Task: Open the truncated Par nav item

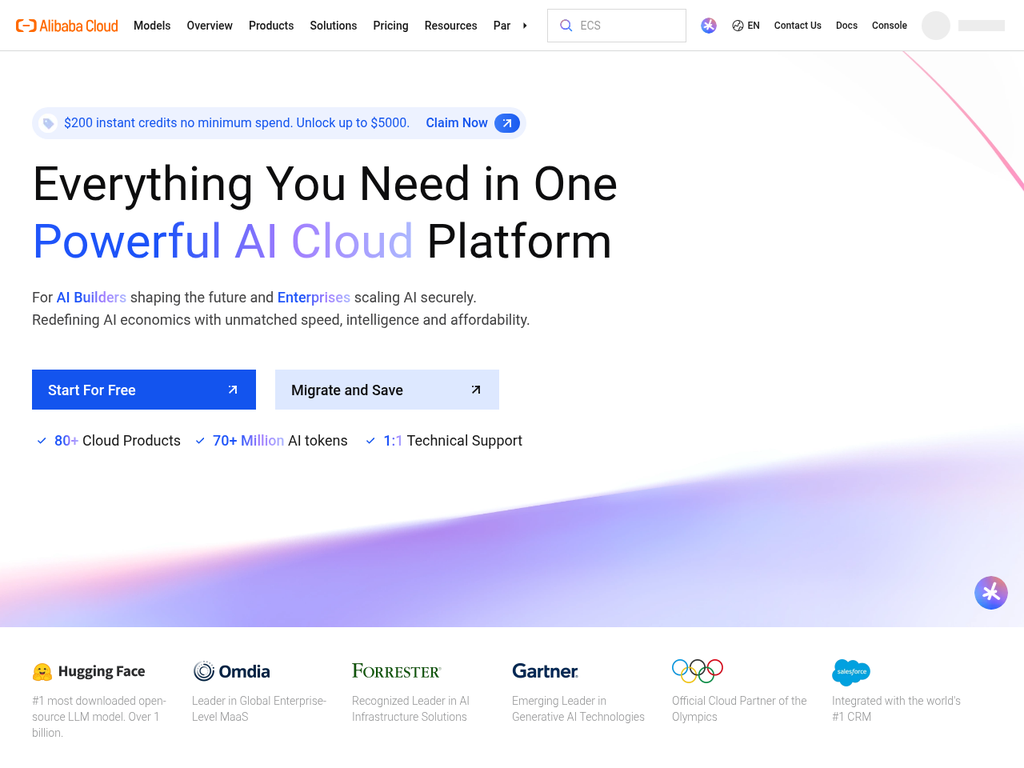Action: click(x=502, y=25)
